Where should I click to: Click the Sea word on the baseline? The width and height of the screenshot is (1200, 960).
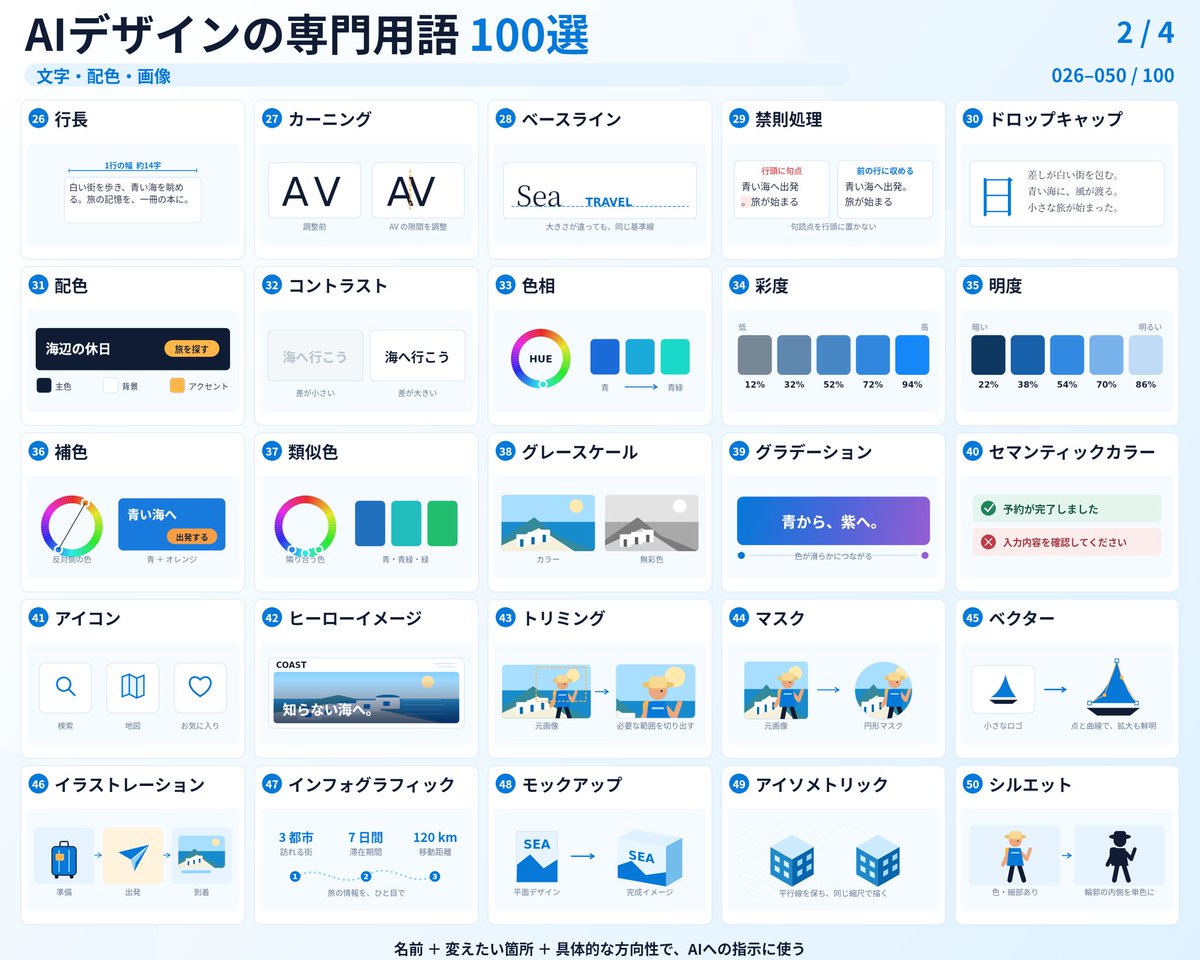[538, 196]
